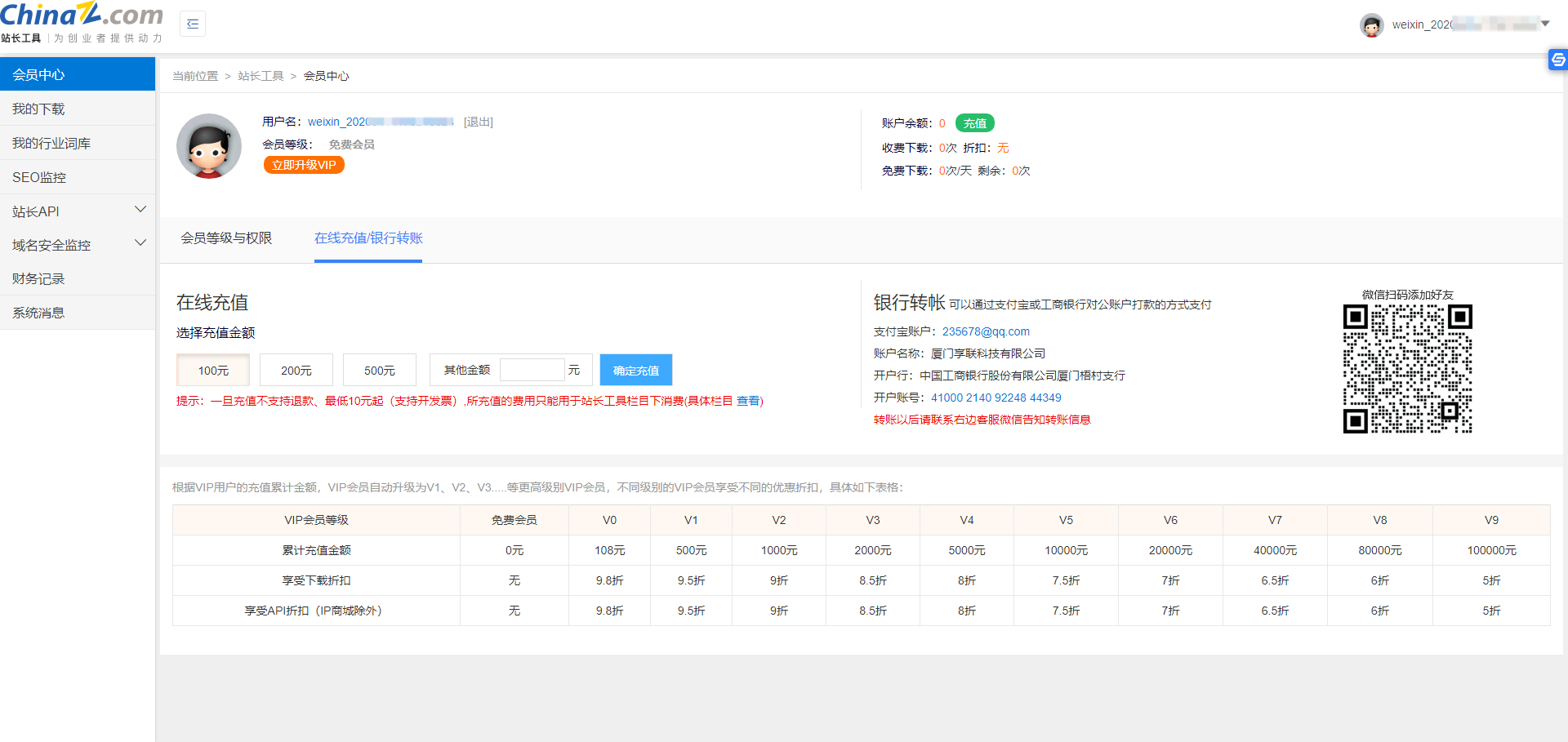Click the V9 column header
This screenshot has height=742, width=1568.
click(1491, 520)
